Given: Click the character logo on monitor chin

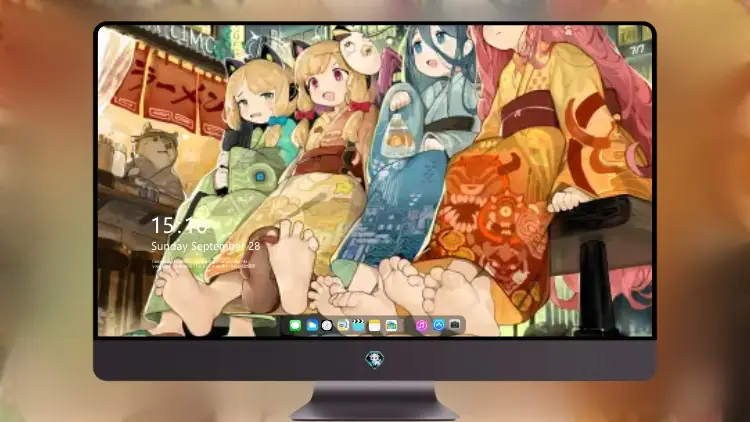Looking at the screenshot, I should click(x=375, y=359).
